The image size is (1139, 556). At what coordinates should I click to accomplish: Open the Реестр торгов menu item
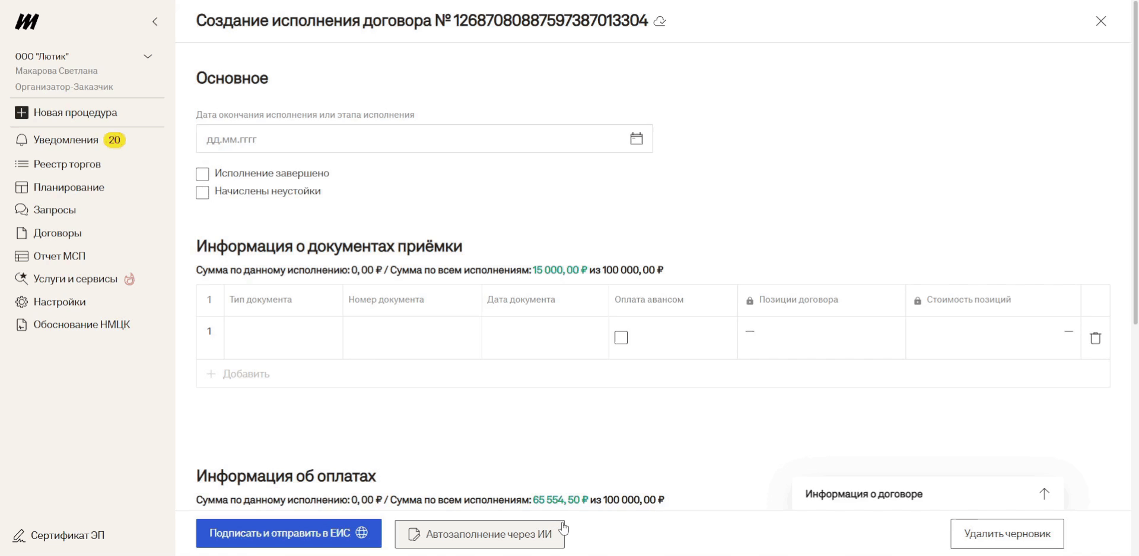[x=66, y=164]
